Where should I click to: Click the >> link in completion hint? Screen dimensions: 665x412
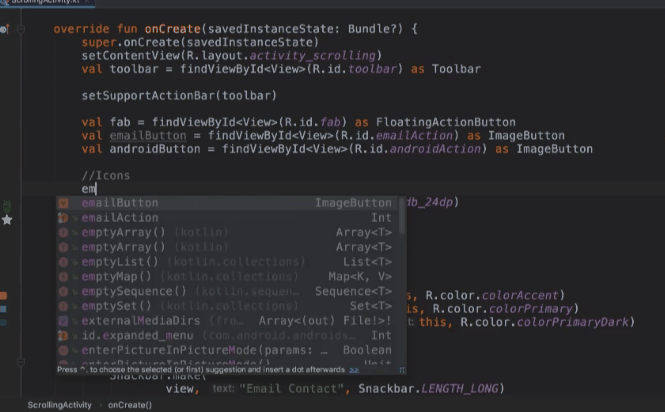click(354, 370)
